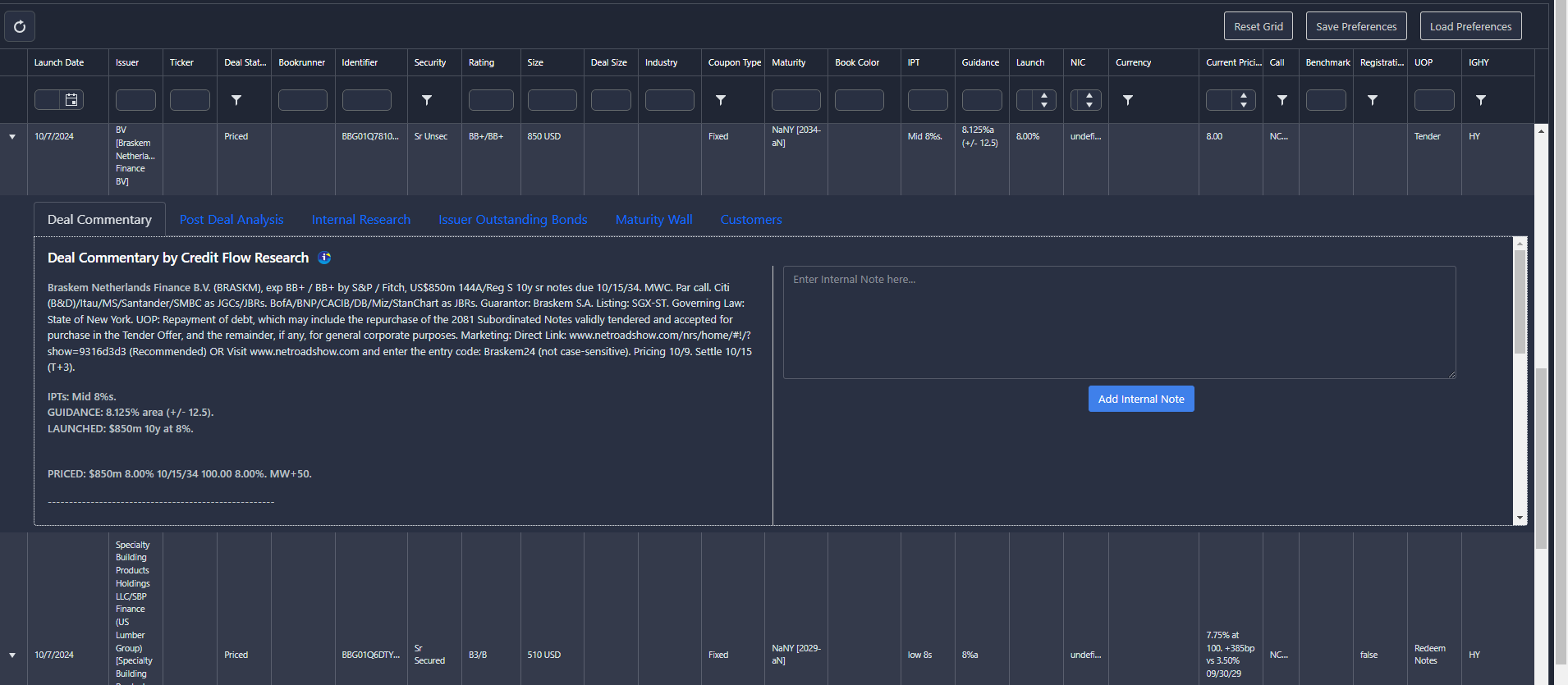Click the 'BBG01Q6DTY...' identifier cell
The height and width of the screenshot is (685, 1568).
(371, 655)
